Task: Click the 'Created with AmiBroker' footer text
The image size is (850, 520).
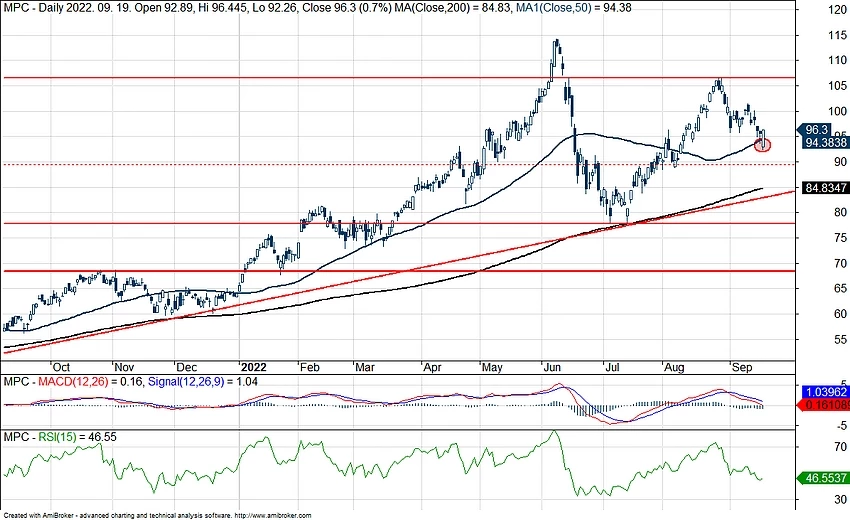Action: click(40, 516)
